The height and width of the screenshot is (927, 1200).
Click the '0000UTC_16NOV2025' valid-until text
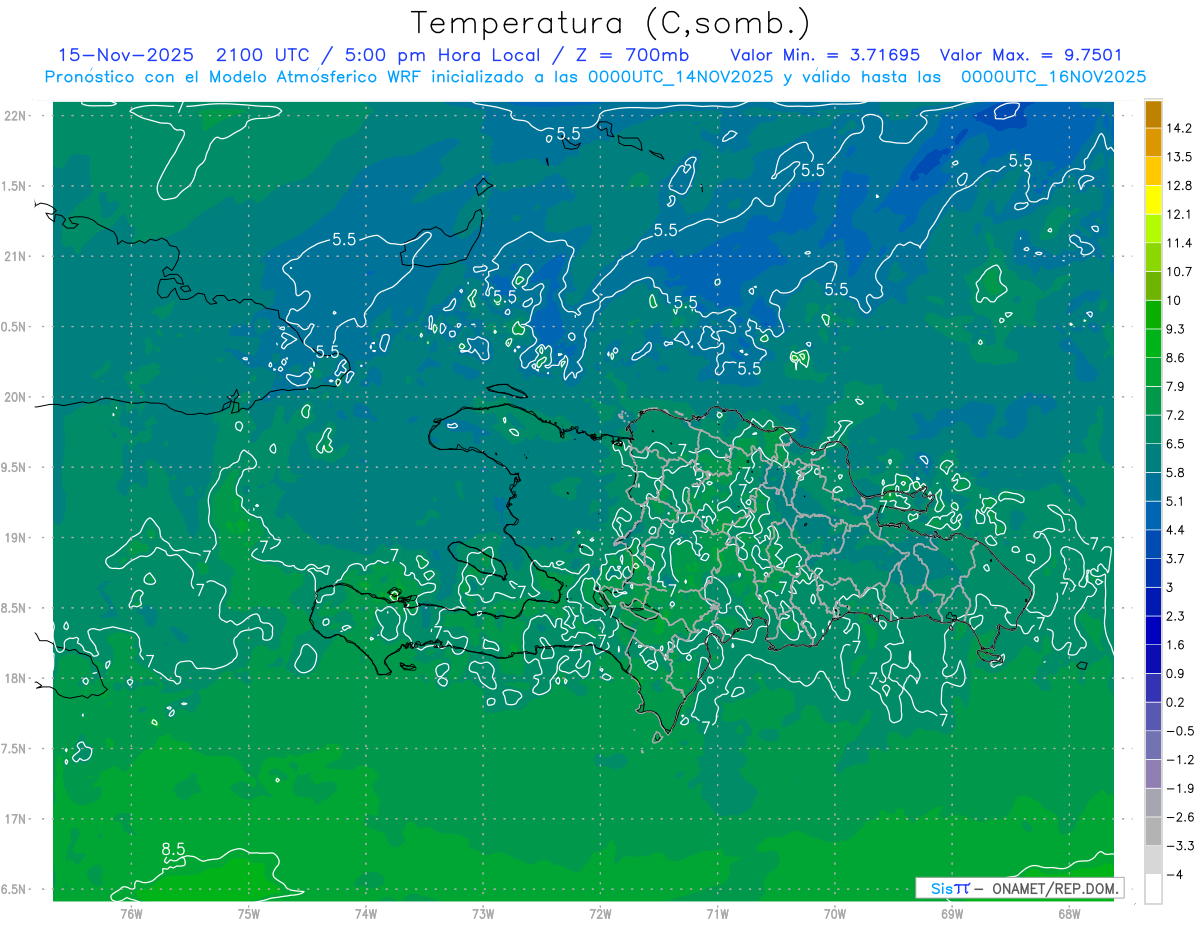1054,76
